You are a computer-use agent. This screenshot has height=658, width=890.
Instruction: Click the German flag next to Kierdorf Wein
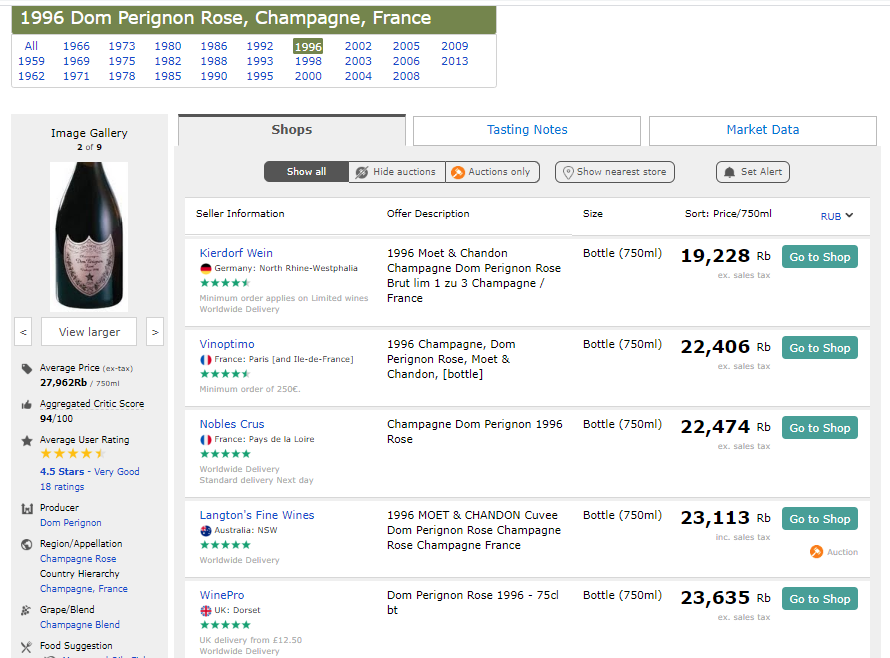pos(205,269)
